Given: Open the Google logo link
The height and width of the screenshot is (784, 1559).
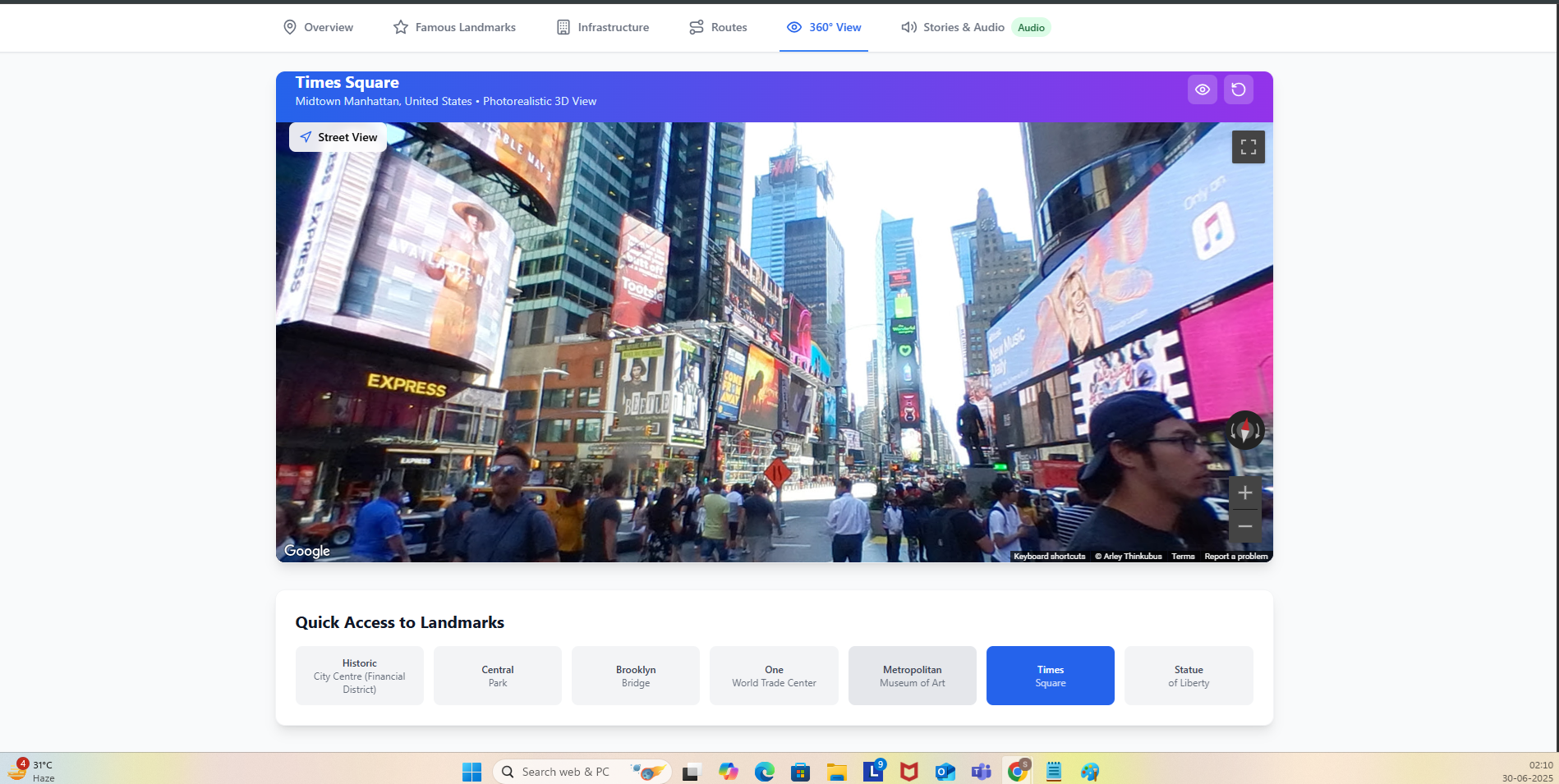Looking at the screenshot, I should click(307, 551).
